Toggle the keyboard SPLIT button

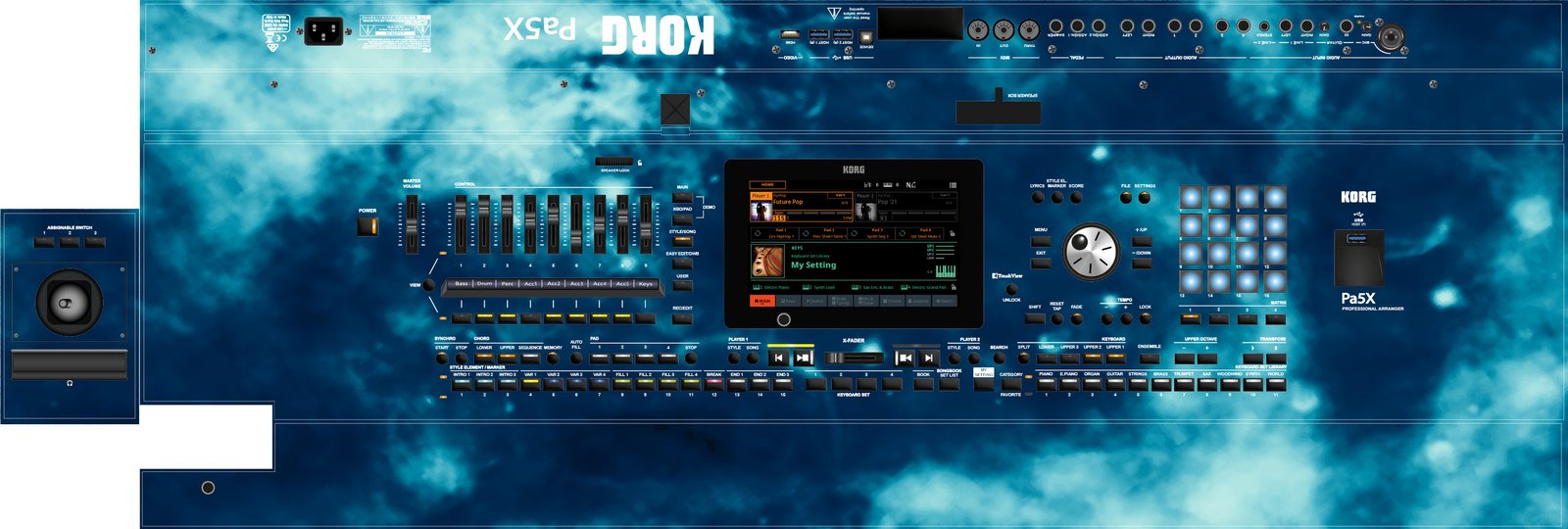(1023, 358)
